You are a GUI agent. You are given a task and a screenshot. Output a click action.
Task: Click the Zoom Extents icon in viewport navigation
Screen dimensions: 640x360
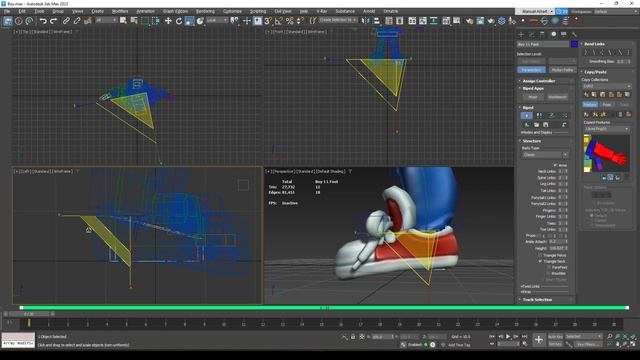pos(625,336)
